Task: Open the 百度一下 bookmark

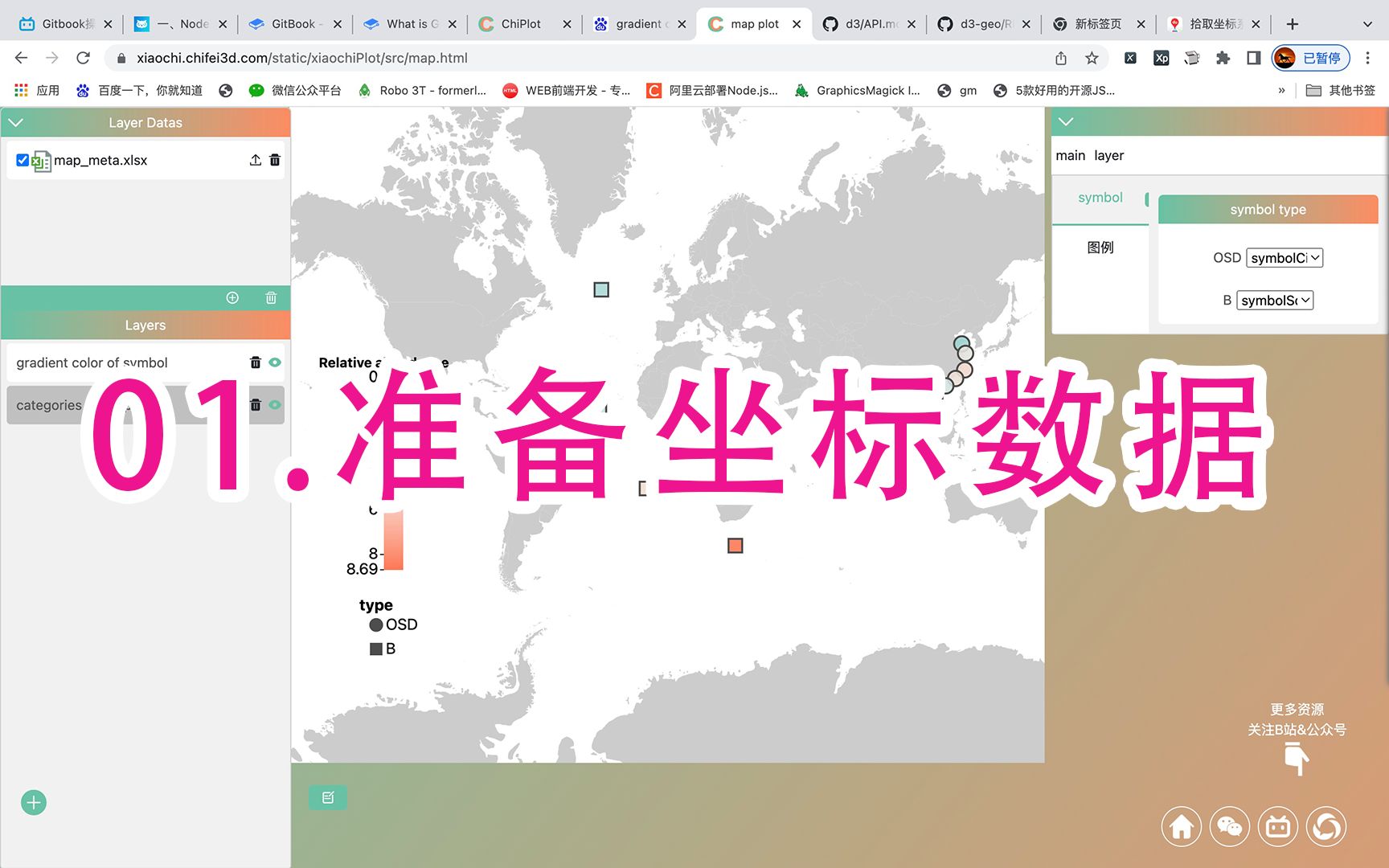Action: point(139,90)
